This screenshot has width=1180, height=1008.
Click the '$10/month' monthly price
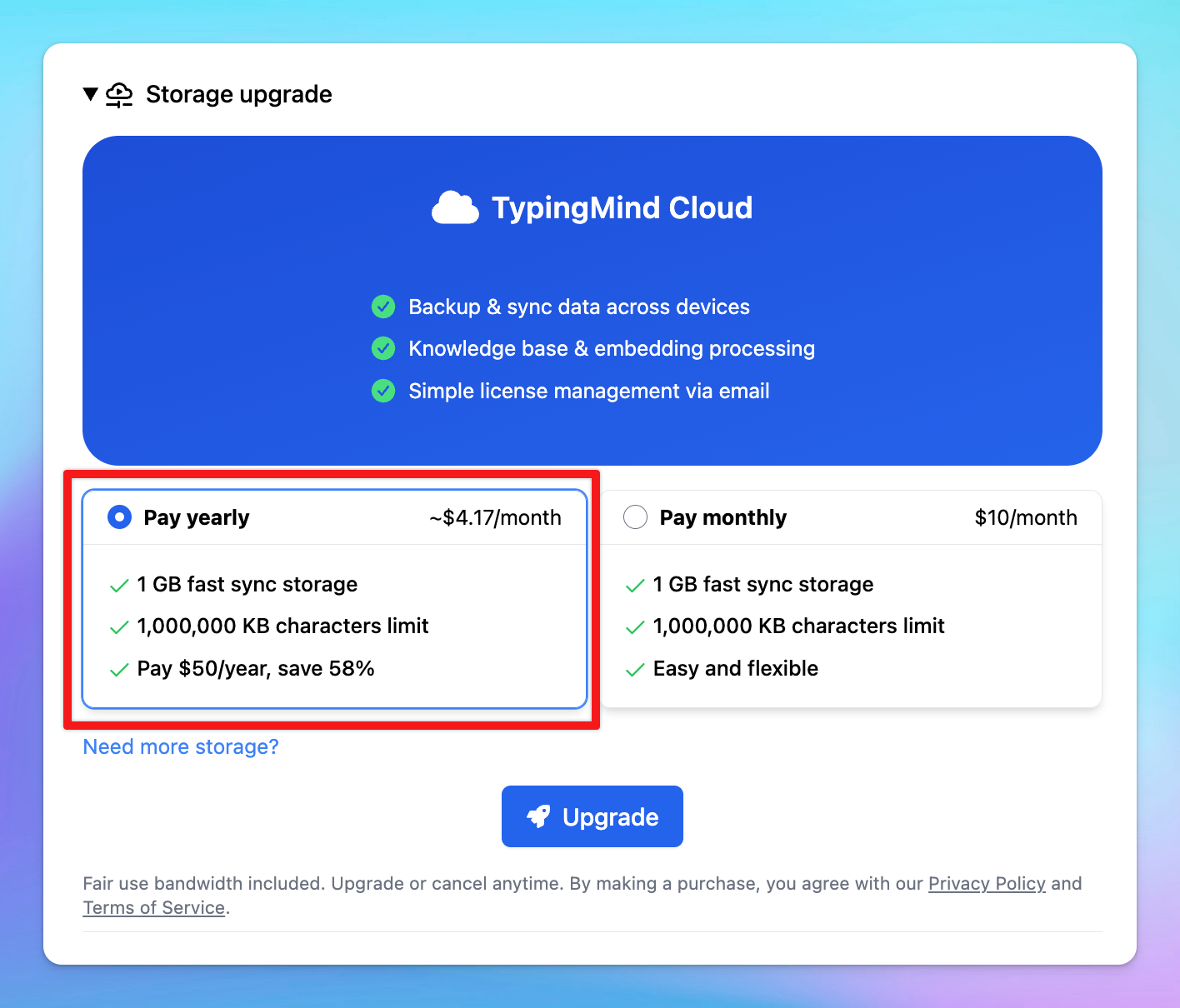pos(1026,517)
